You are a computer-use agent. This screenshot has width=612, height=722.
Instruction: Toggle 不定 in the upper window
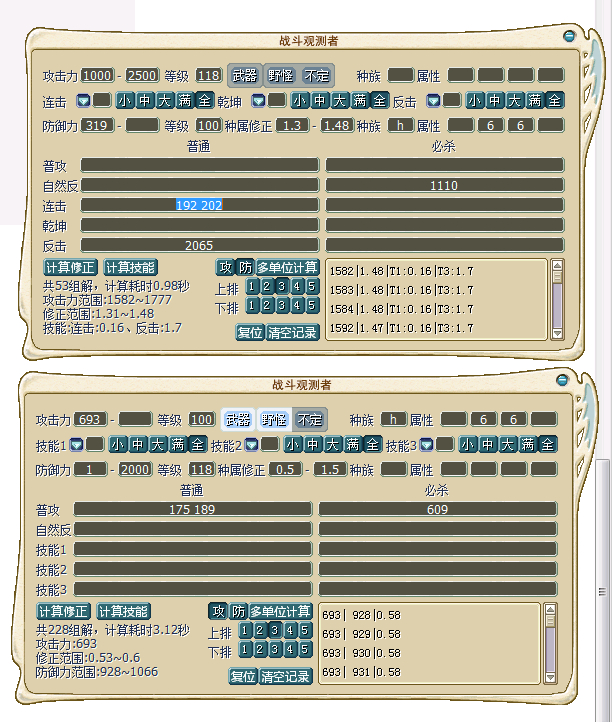pyautogui.click(x=316, y=76)
